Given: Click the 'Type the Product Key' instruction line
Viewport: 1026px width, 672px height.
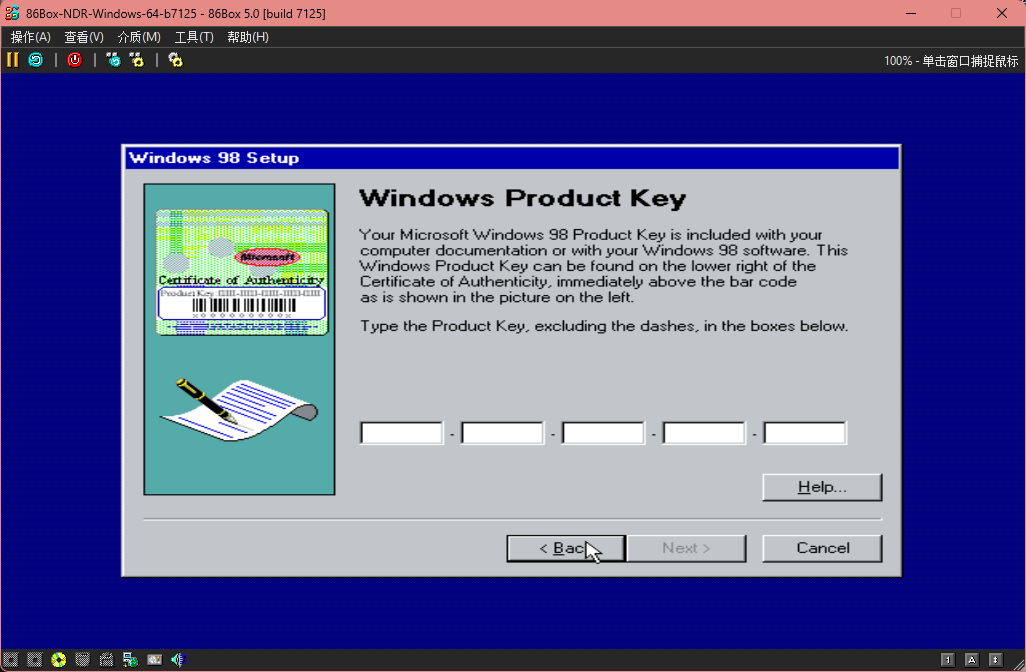Looking at the screenshot, I should click(603, 326).
